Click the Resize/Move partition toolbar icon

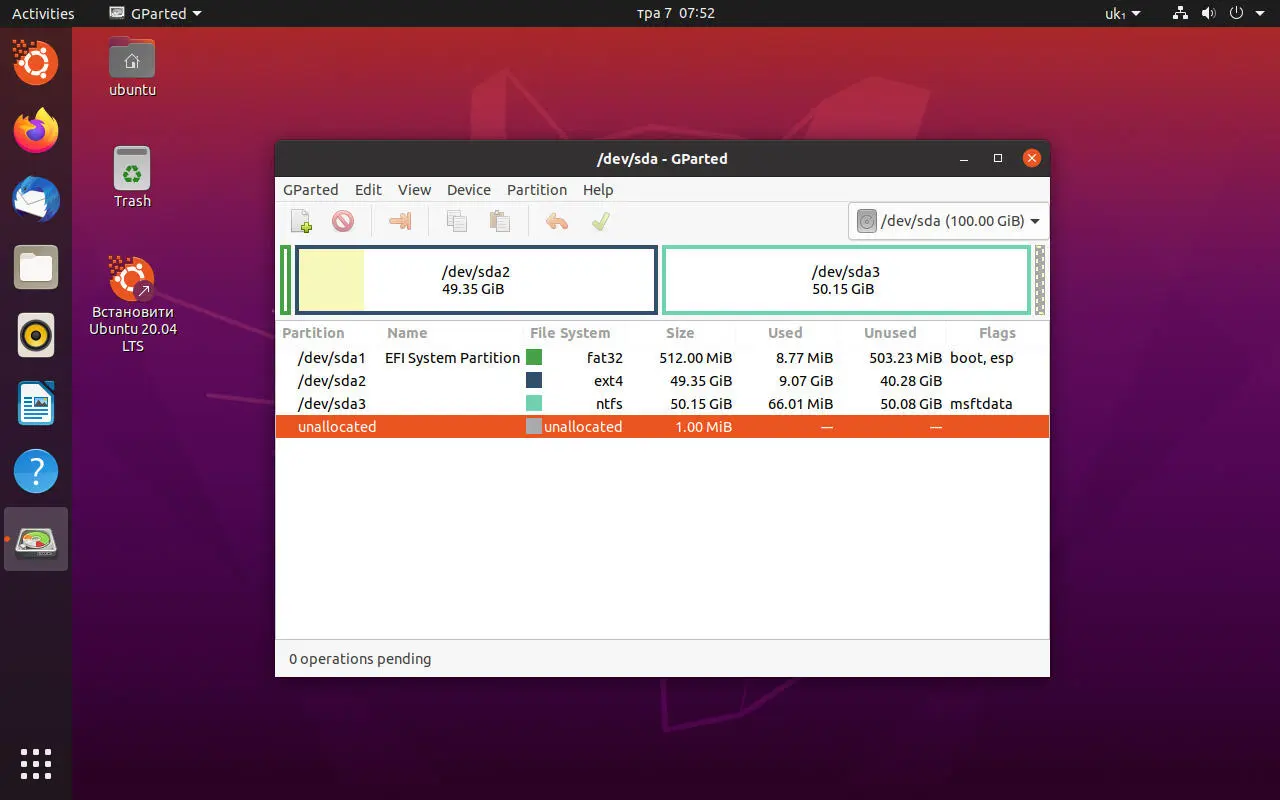pyautogui.click(x=400, y=221)
